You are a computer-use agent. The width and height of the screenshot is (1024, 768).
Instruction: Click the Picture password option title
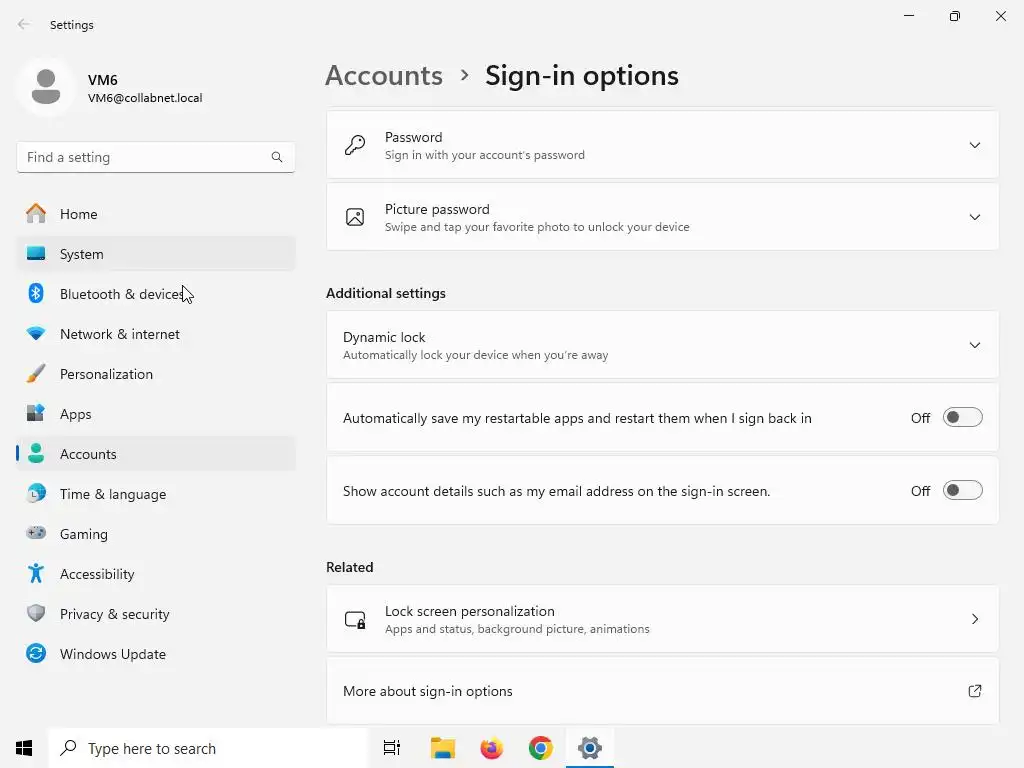[437, 209]
